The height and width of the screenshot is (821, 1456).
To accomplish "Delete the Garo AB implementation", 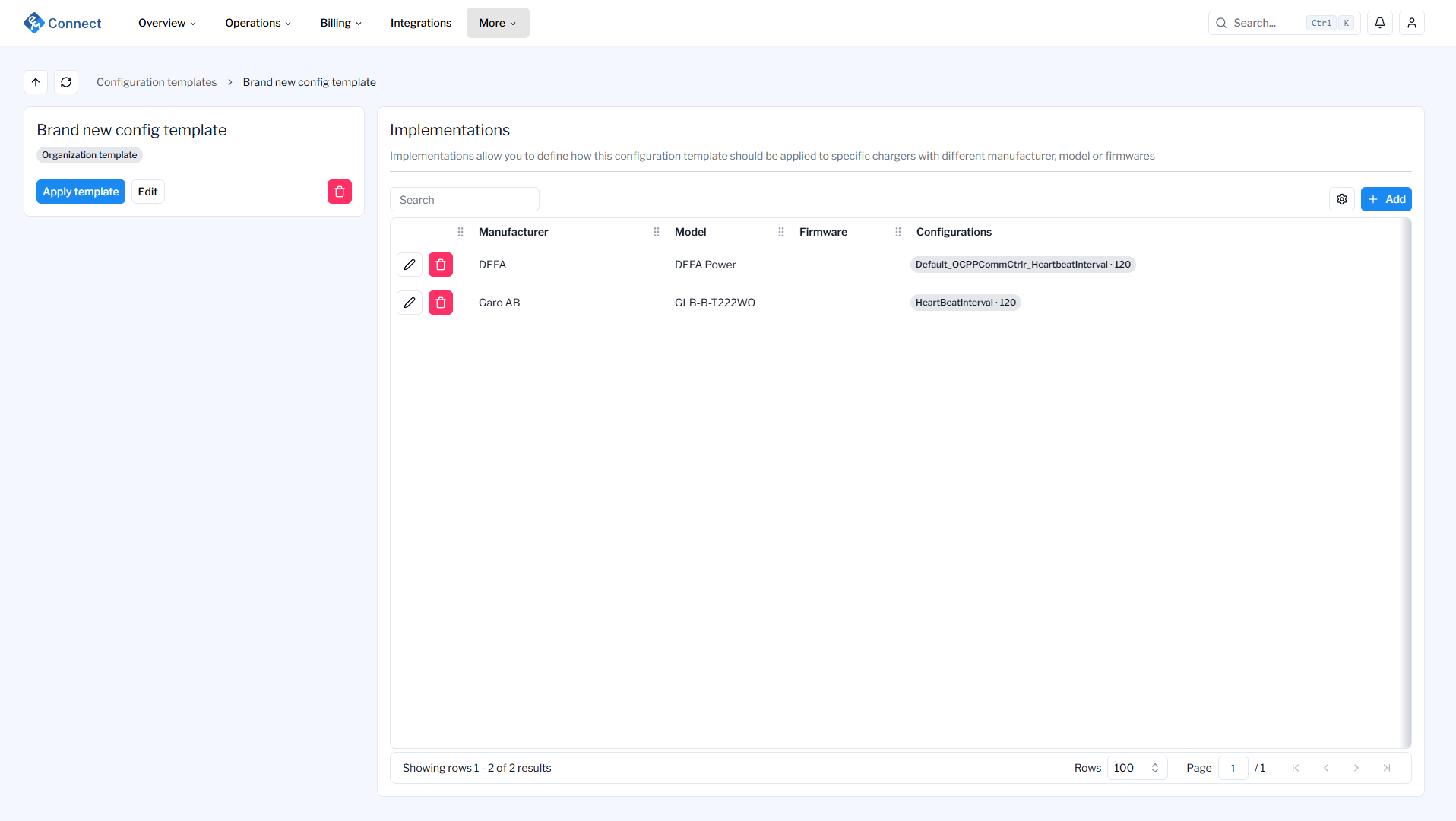I will (x=440, y=302).
